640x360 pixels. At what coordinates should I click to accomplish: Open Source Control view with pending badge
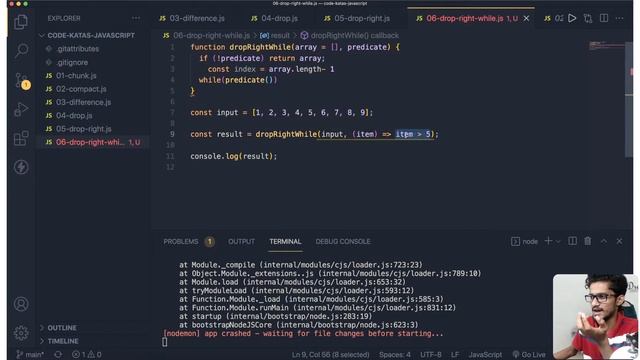[21, 80]
